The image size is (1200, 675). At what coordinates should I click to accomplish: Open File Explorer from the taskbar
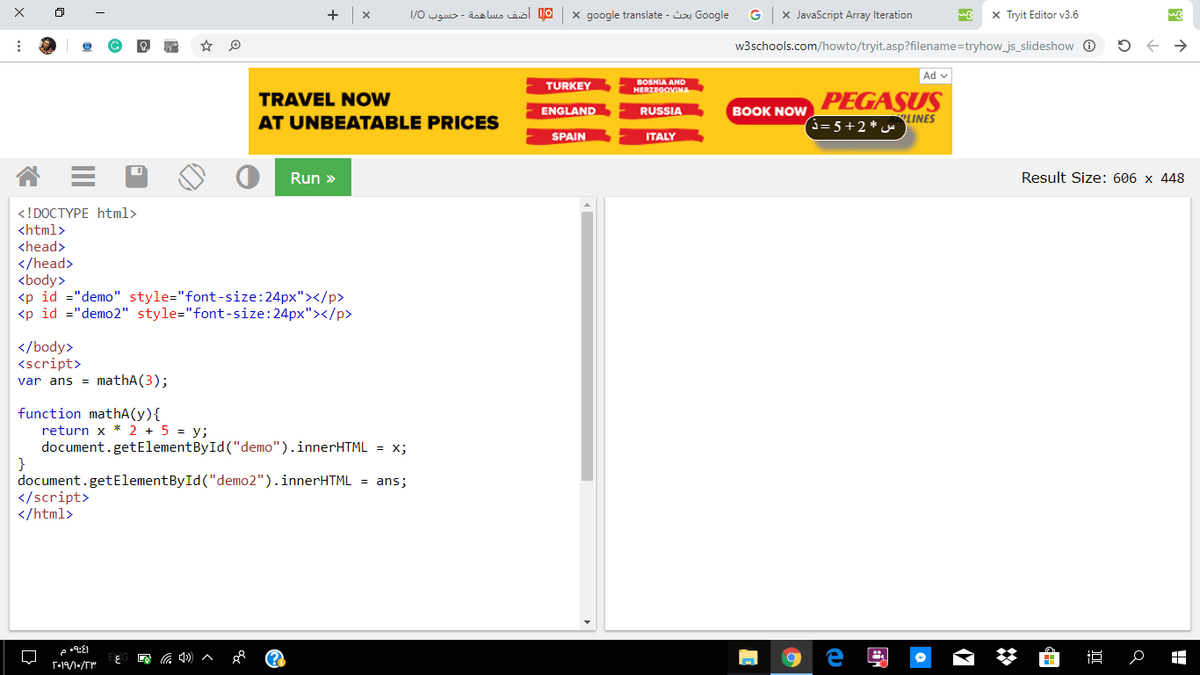[749, 658]
